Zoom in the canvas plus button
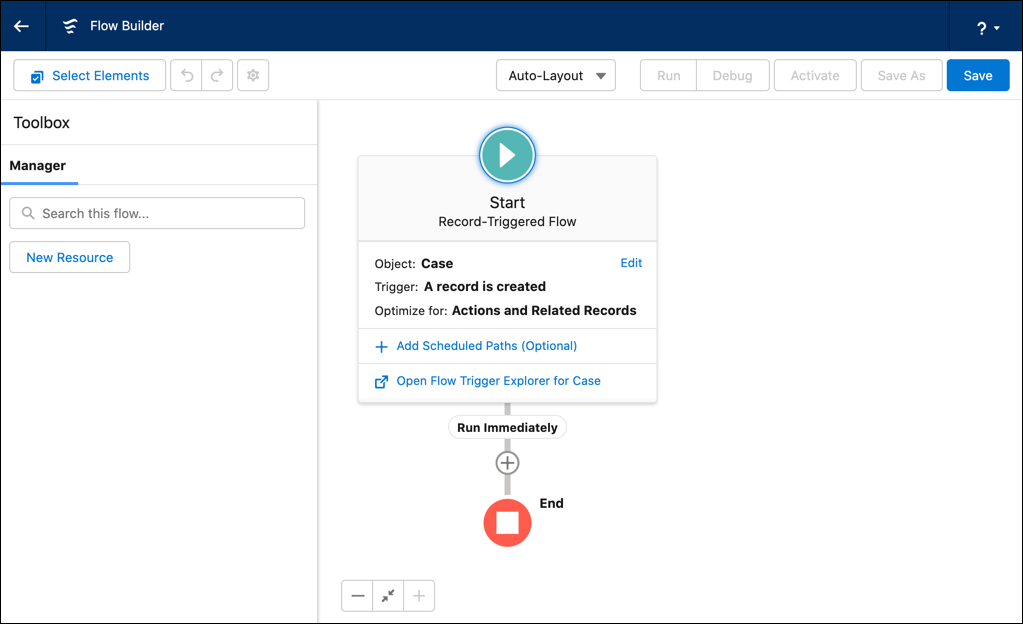The width and height of the screenshot is (1023, 624). click(419, 596)
